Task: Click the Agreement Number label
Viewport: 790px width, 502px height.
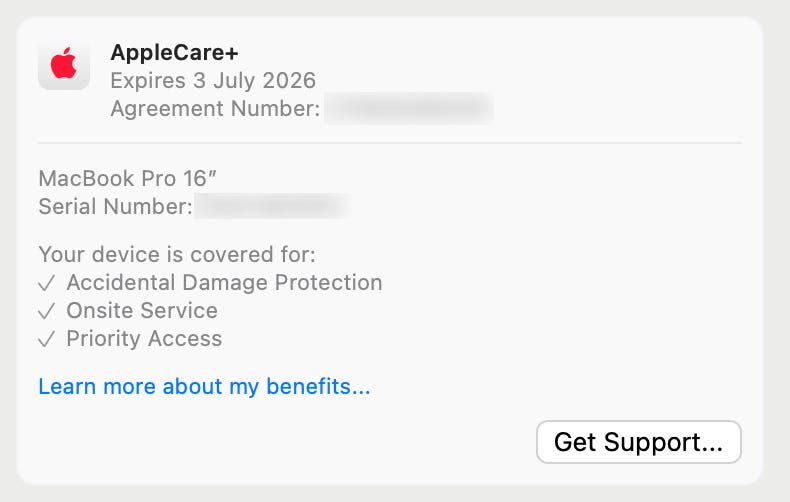Action: pos(215,108)
